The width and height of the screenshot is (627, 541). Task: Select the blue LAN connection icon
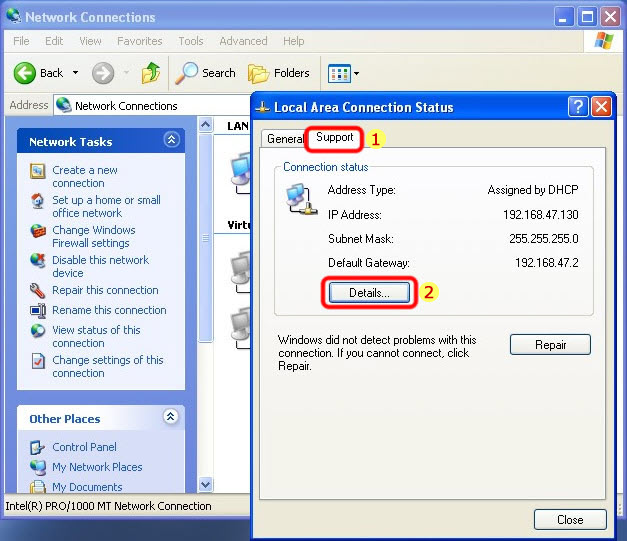(x=241, y=173)
